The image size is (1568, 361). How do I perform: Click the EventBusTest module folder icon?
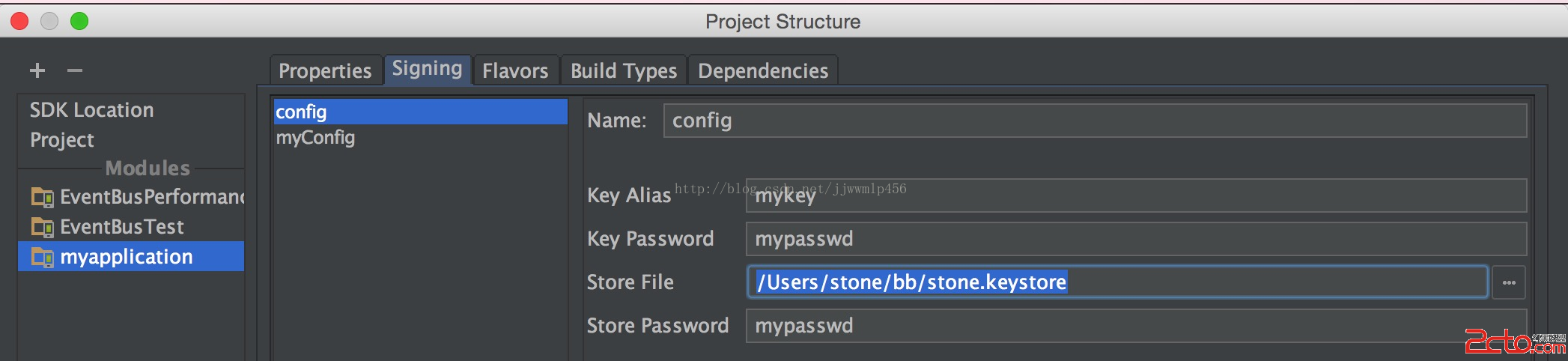tap(42, 227)
